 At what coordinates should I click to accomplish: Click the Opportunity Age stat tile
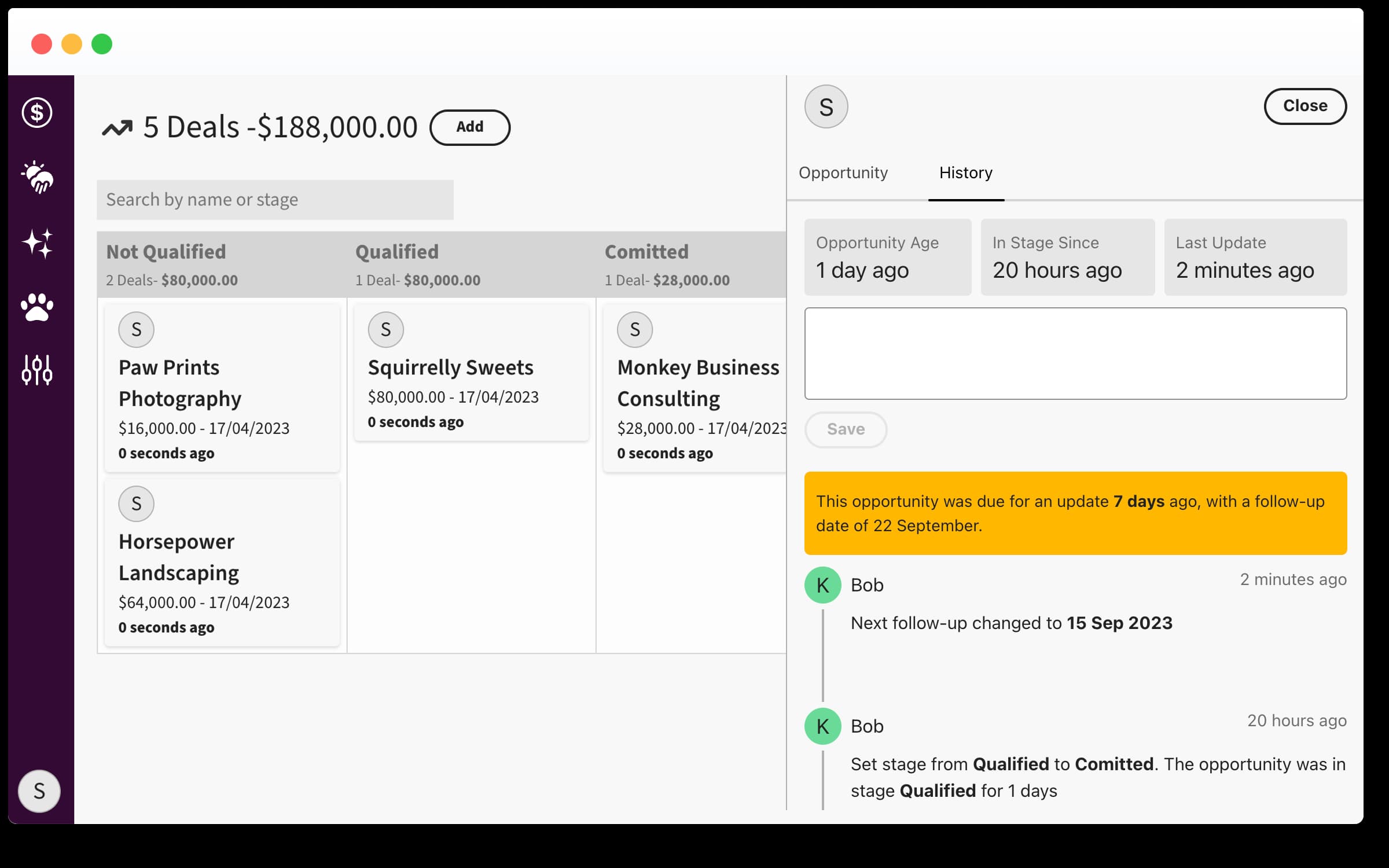[887, 257]
